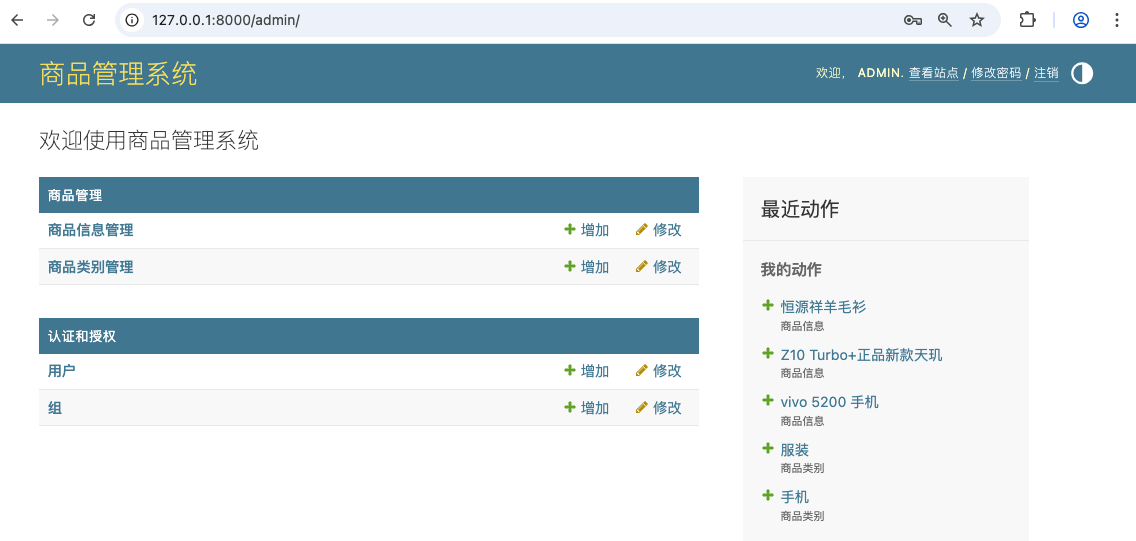Click the zoom magnifier icon in address bar

click(x=945, y=20)
